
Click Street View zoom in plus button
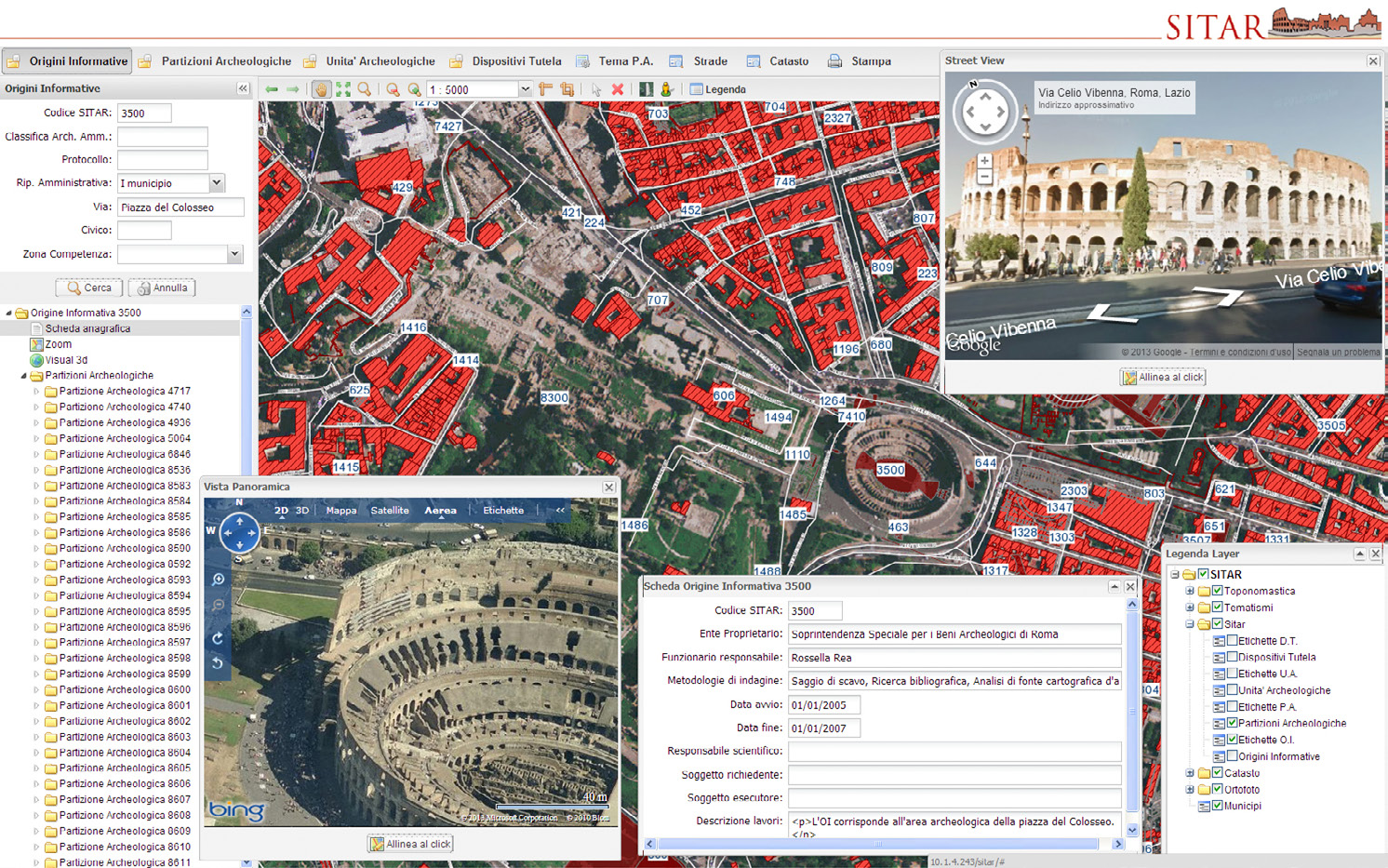984,161
